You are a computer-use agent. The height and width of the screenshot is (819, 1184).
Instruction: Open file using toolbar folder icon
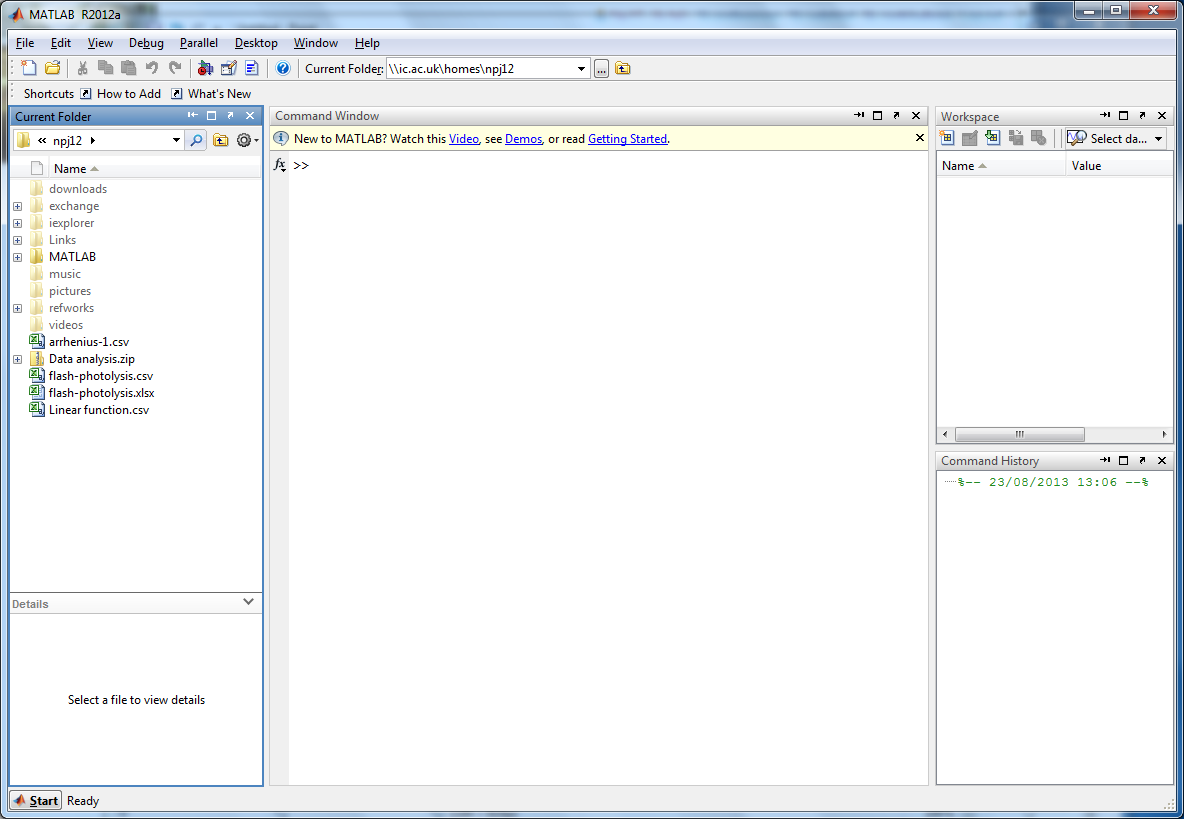[x=52, y=69]
